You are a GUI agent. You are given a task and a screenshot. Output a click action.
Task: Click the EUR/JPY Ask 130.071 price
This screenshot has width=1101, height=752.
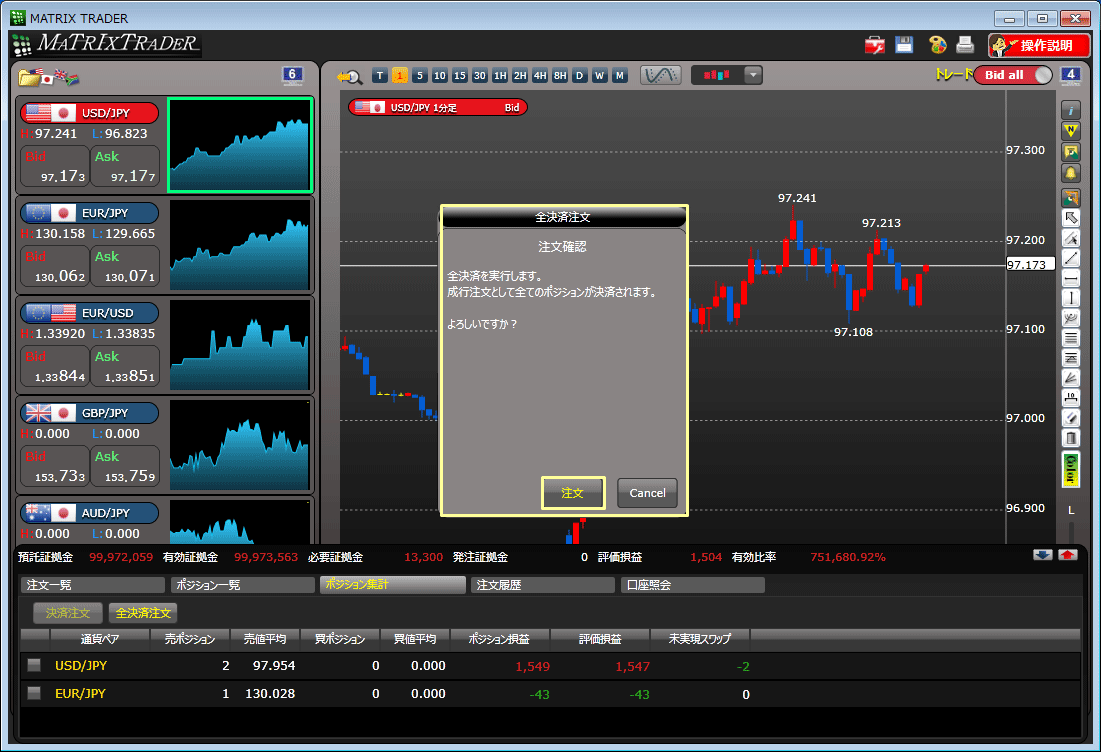tap(125, 267)
